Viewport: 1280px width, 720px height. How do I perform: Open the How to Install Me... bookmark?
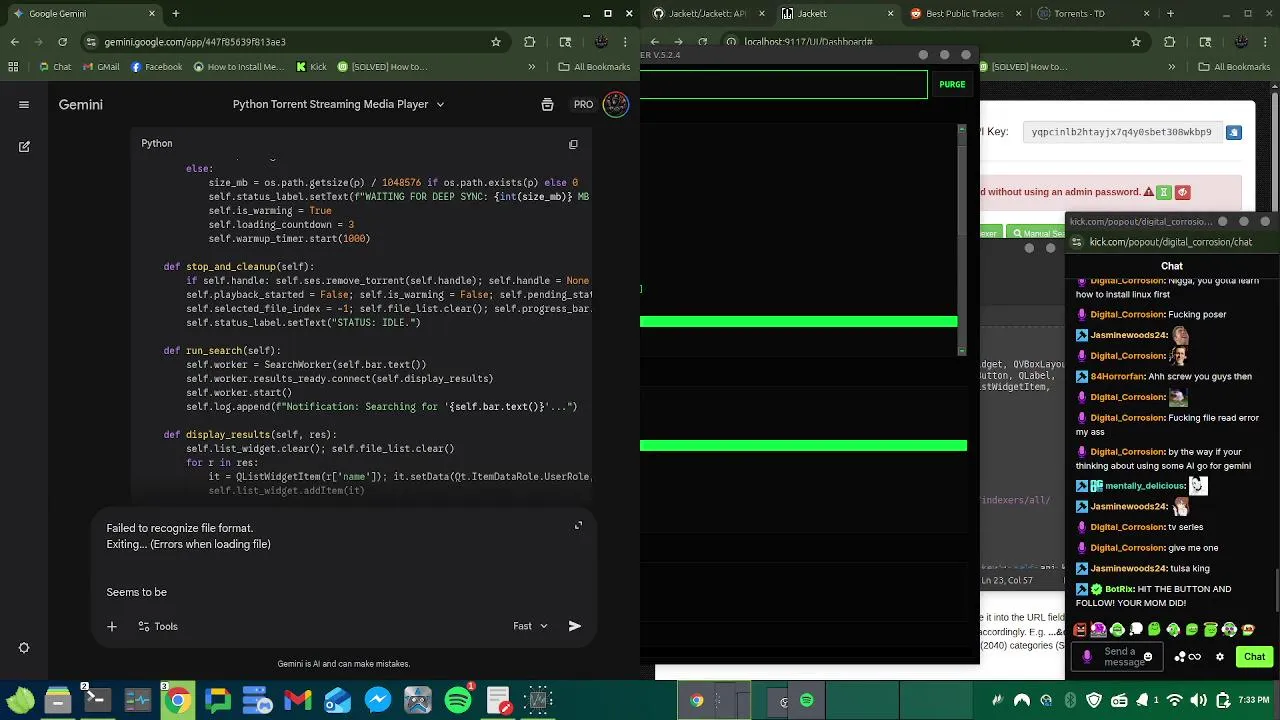click(x=239, y=67)
